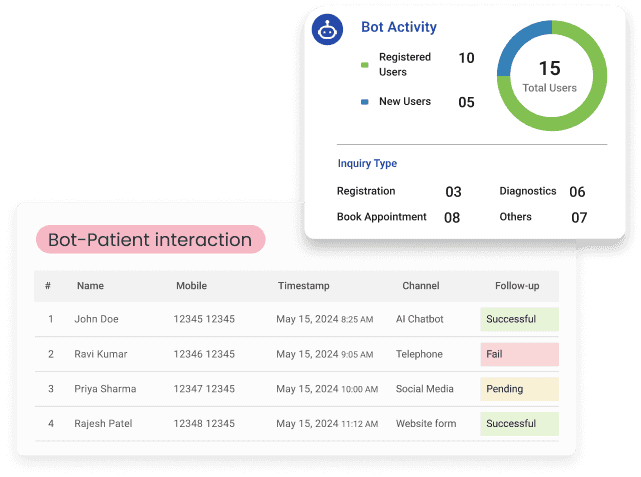Screen dimensions: 641x477
Task: Click the Book Appointment inquiry entry
Action: click(x=382, y=217)
